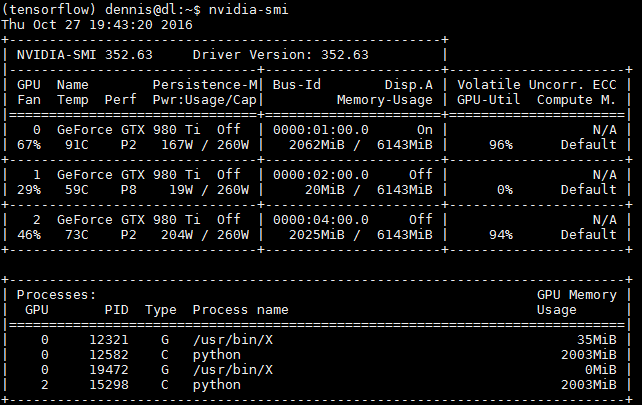Click 'python' process name for PID 15298
The image size is (642, 405).
click(217, 385)
